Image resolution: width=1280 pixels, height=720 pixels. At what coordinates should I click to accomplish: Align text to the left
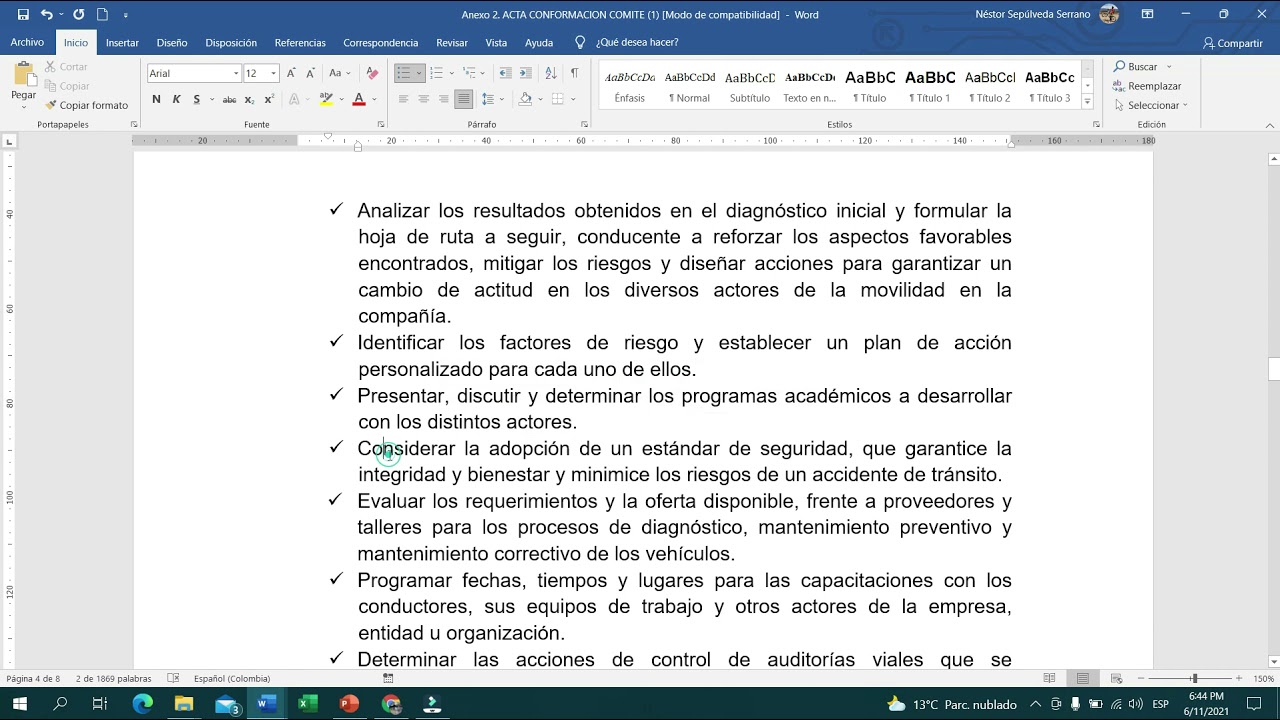[403, 99]
